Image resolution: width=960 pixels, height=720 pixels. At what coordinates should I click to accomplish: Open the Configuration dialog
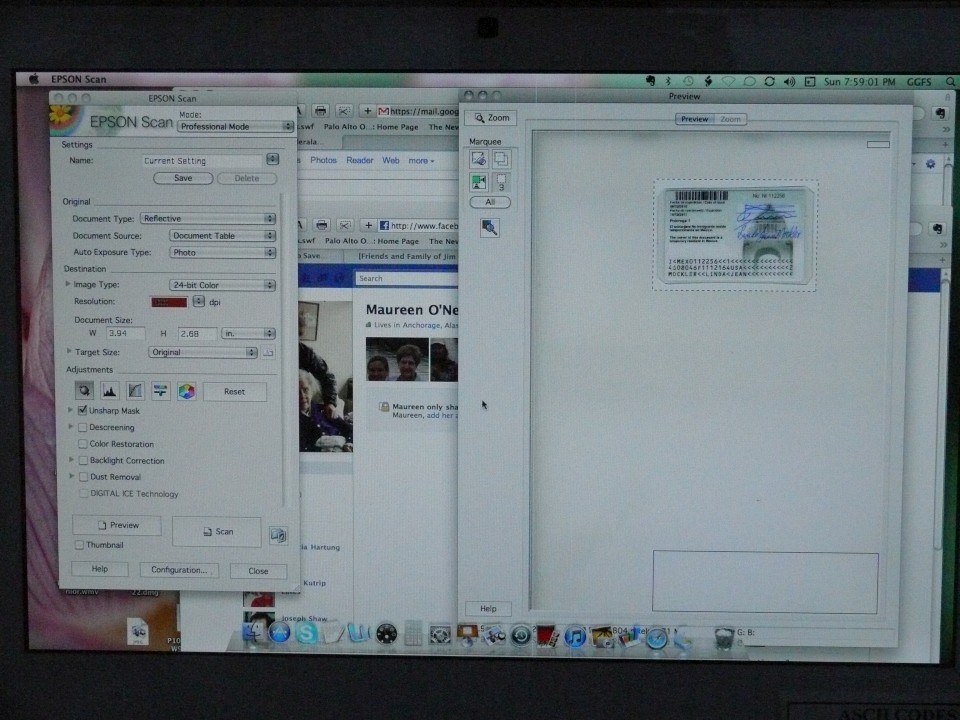[179, 569]
